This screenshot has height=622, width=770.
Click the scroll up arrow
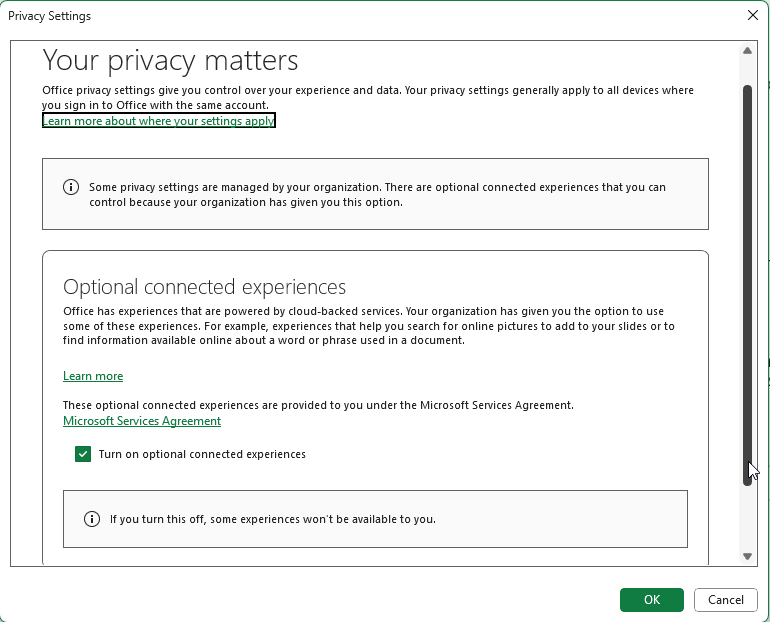[747, 51]
